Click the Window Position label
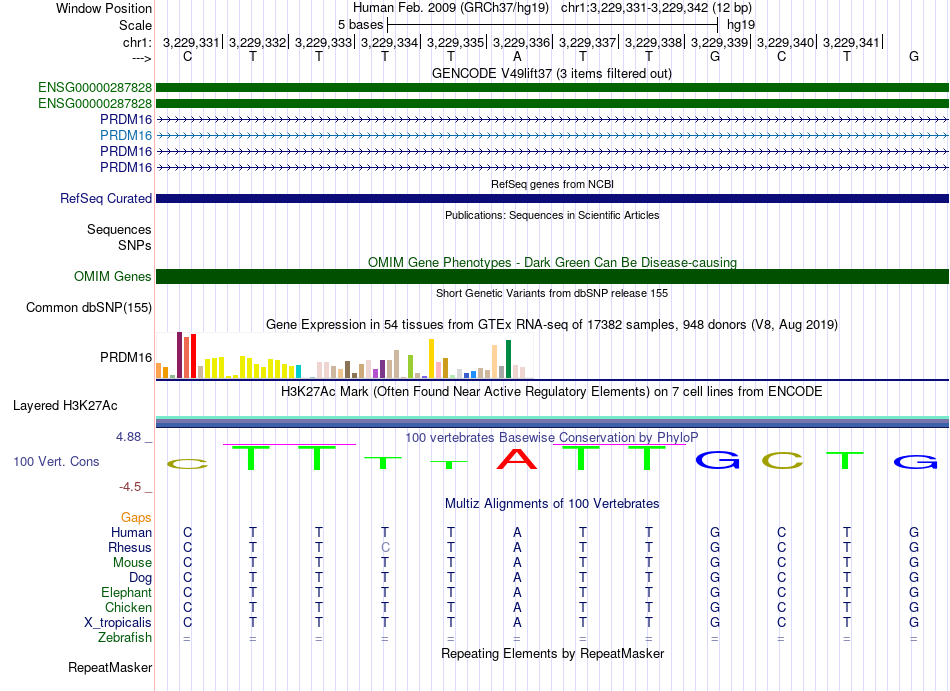The image size is (950, 691). point(104,8)
